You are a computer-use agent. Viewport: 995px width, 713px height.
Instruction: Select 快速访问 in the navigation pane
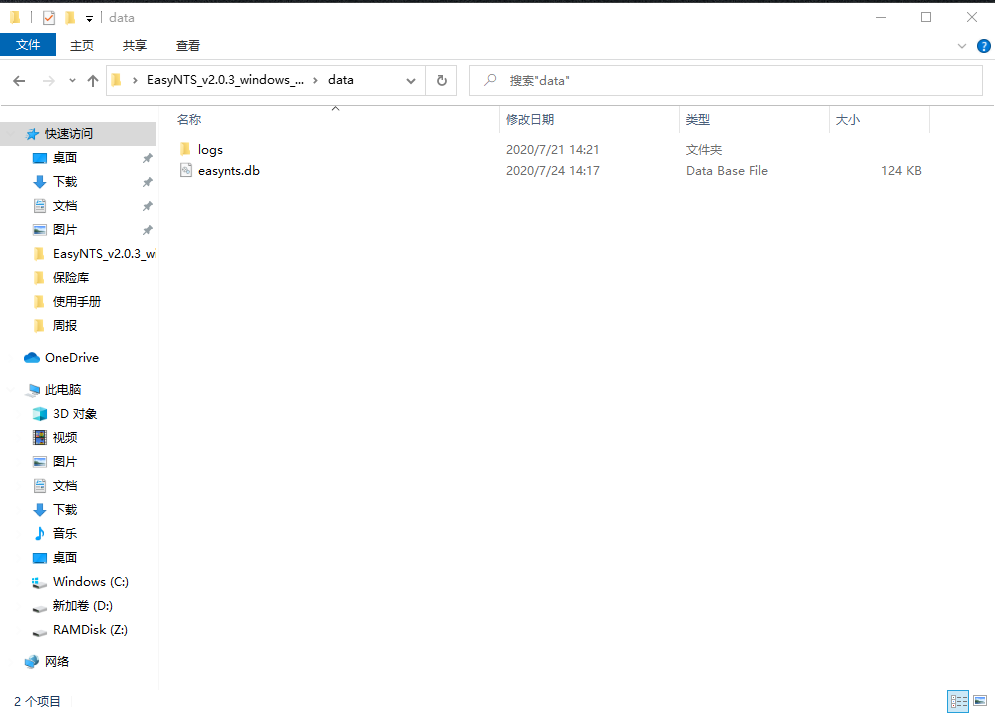(69, 134)
